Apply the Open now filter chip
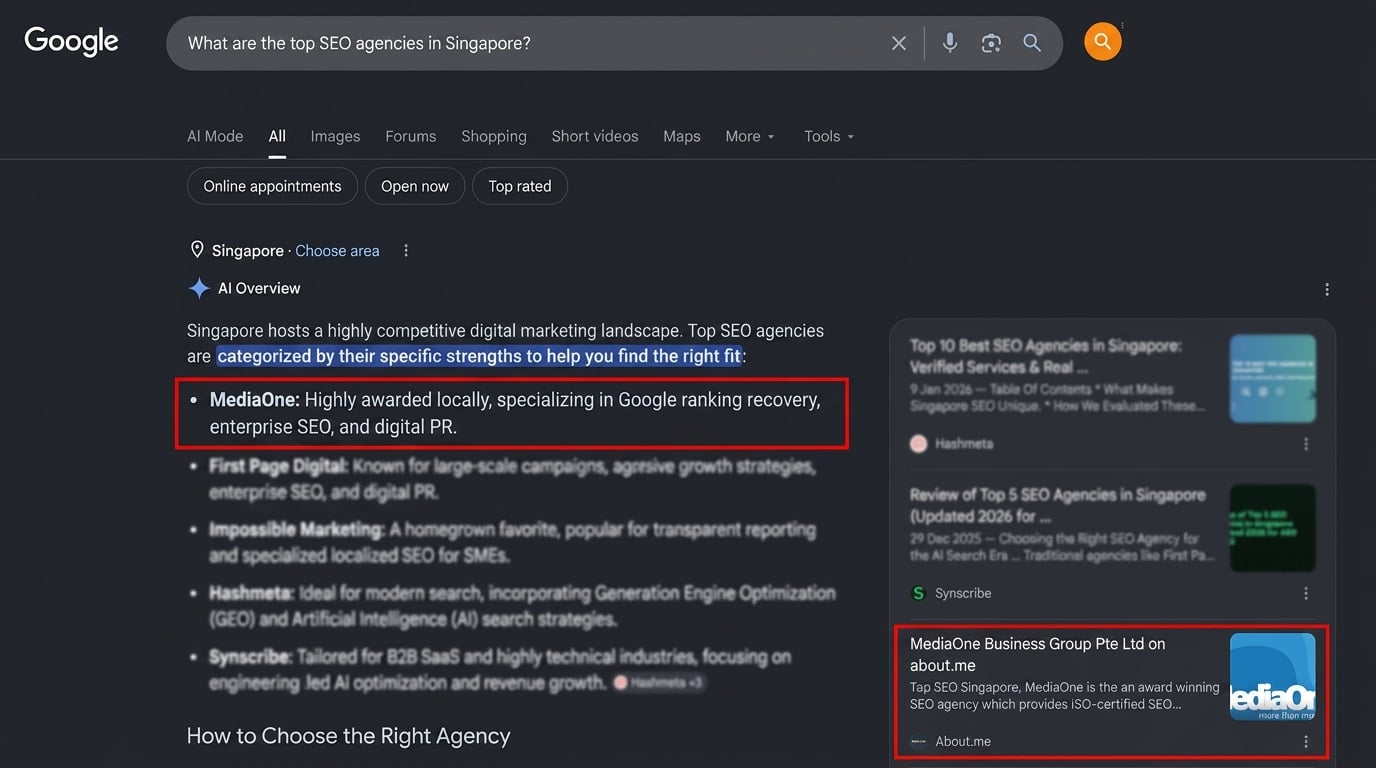This screenshot has width=1376, height=768. [x=415, y=186]
